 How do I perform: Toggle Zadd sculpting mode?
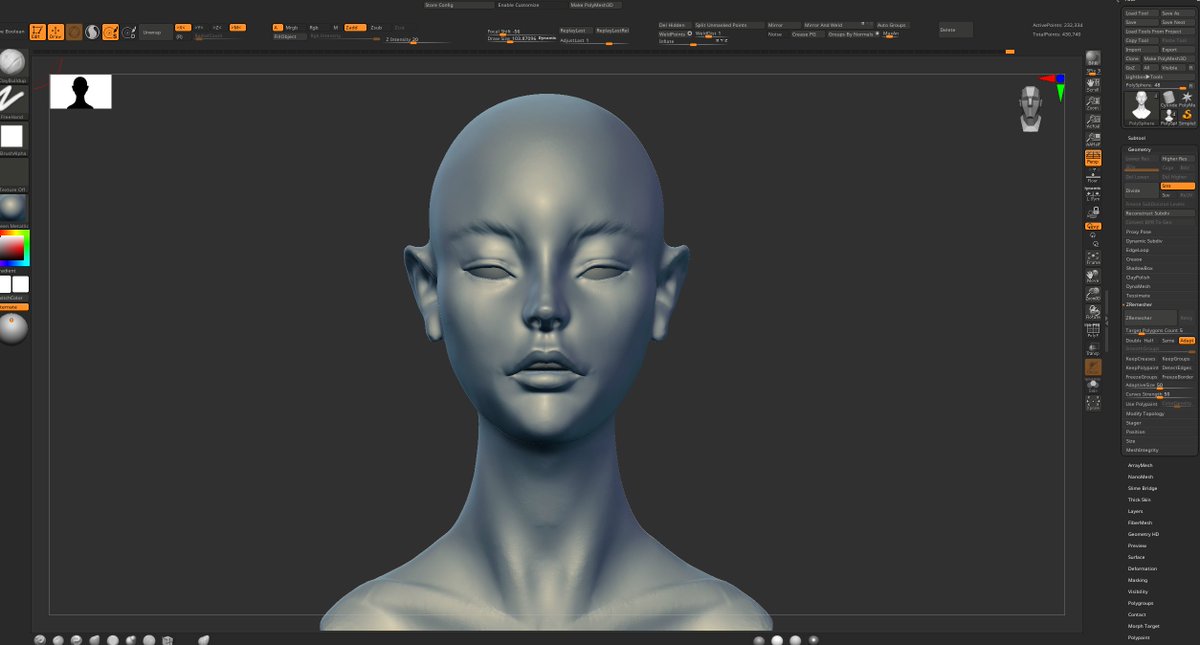[354, 27]
